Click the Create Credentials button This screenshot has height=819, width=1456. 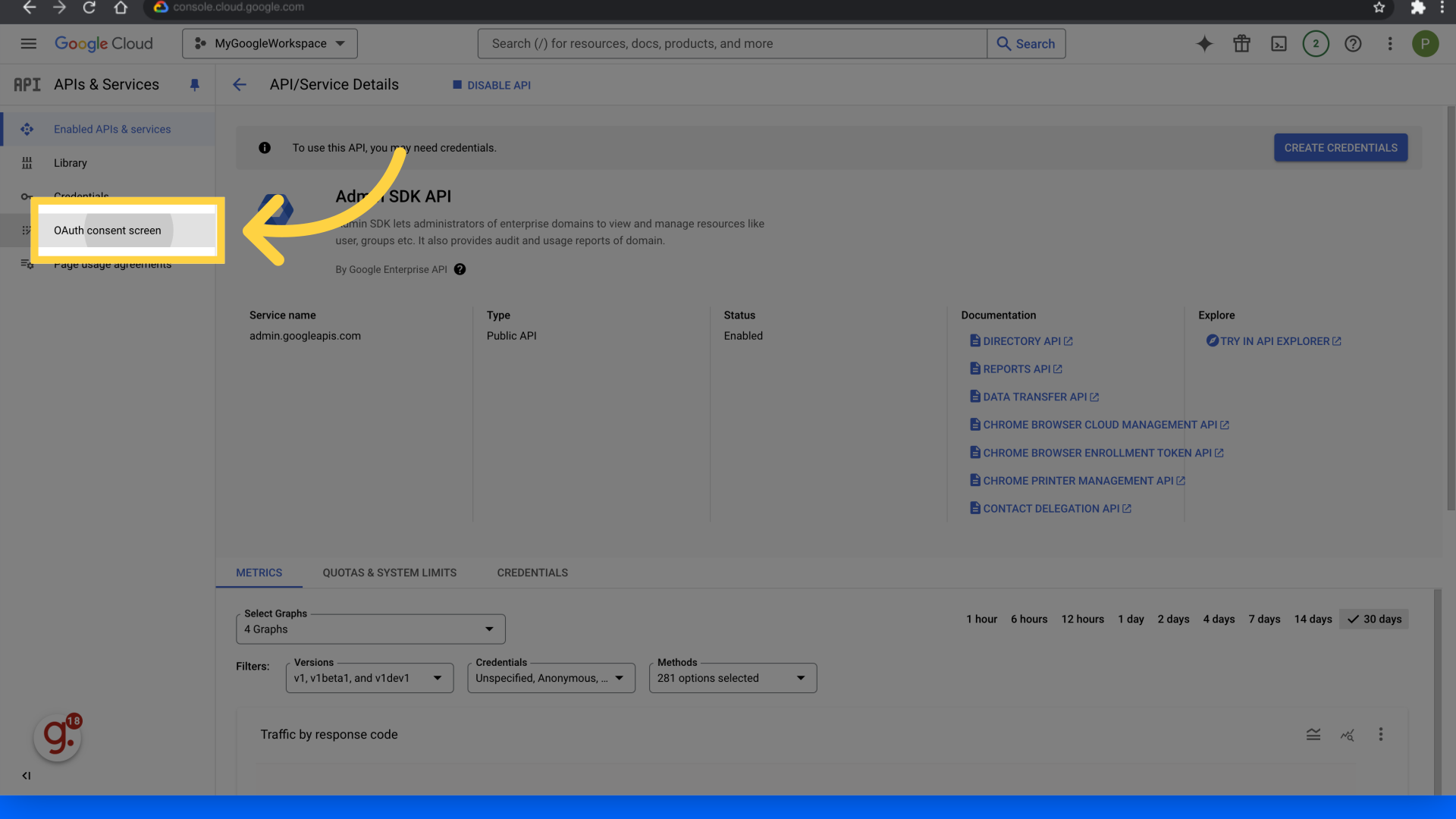tap(1340, 147)
